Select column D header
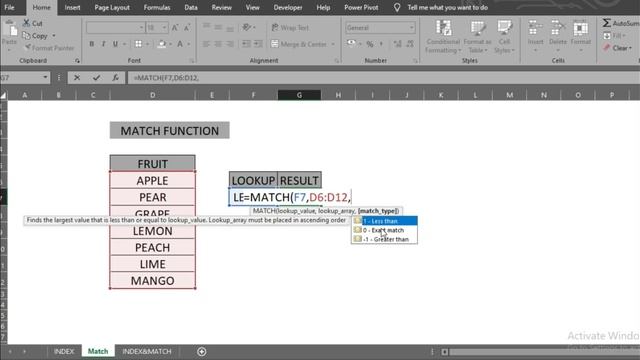Viewport: 640px width, 360px height. [153, 95]
